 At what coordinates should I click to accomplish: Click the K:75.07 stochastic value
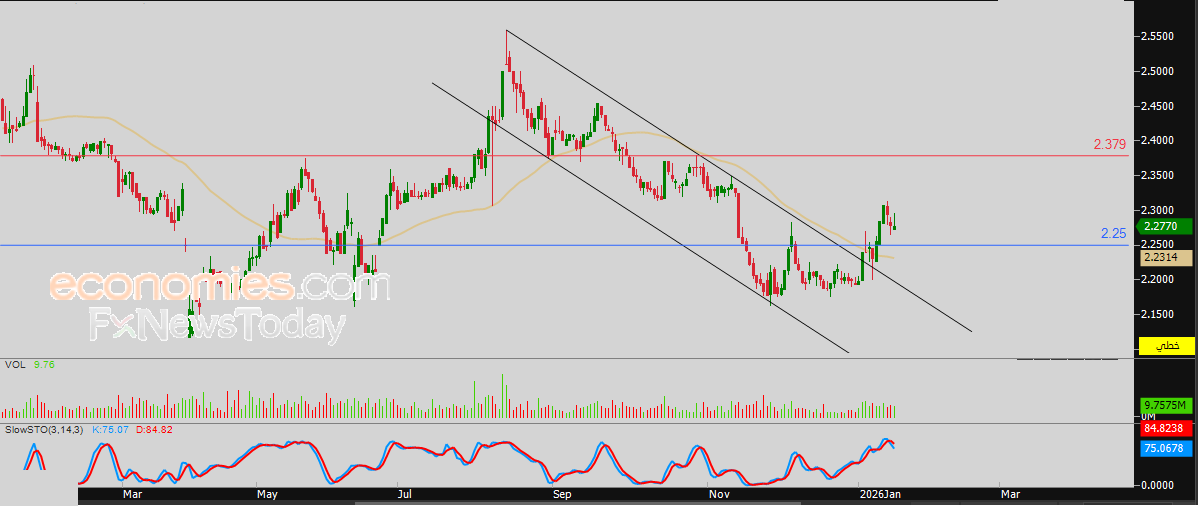pos(111,430)
